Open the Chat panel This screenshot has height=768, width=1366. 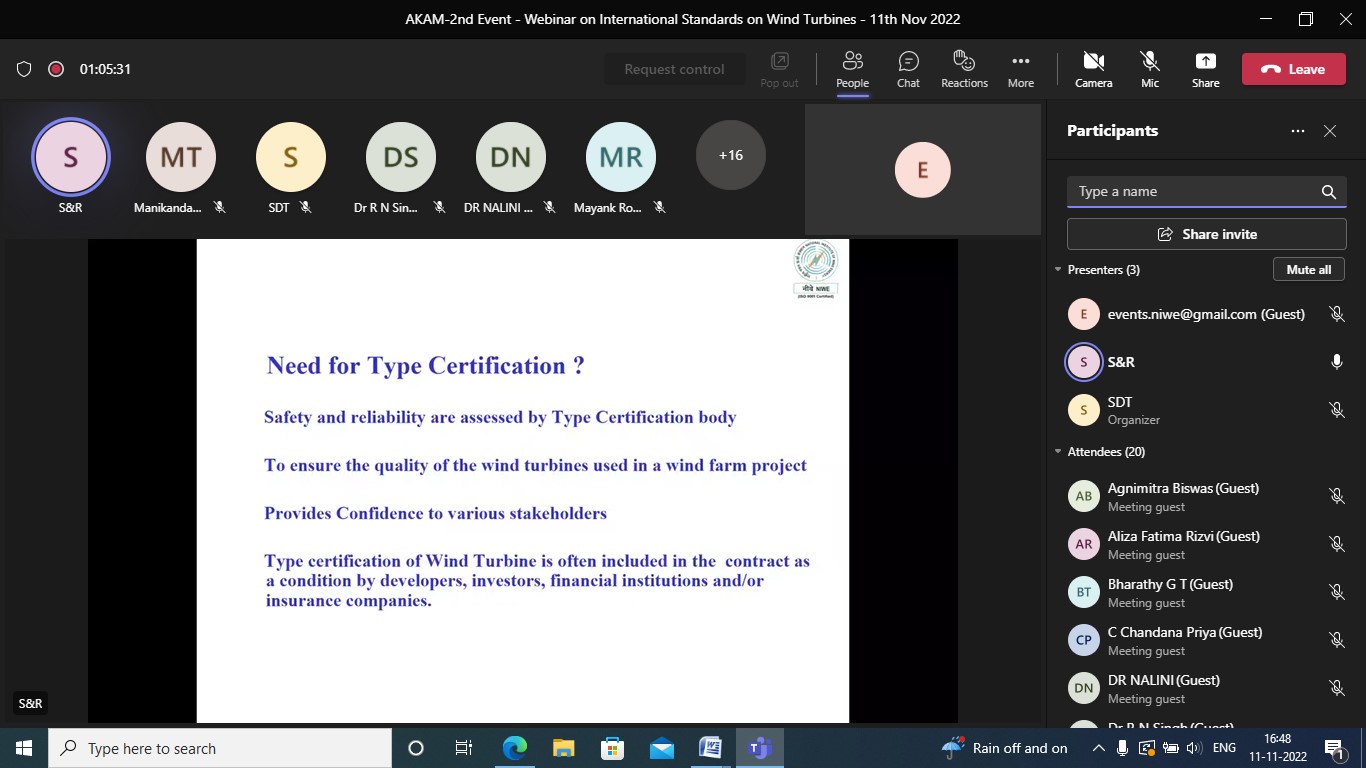tap(908, 69)
